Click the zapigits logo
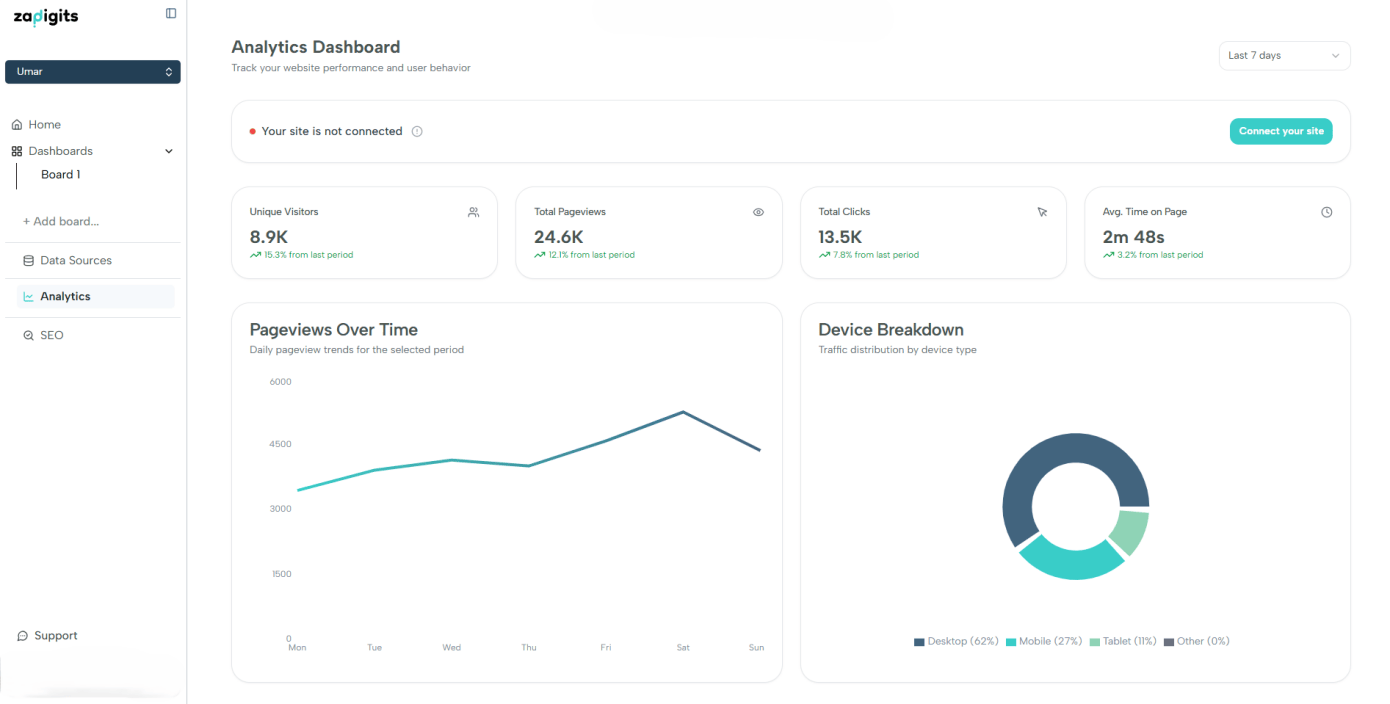This screenshot has height=704, width=1390. tap(46, 17)
